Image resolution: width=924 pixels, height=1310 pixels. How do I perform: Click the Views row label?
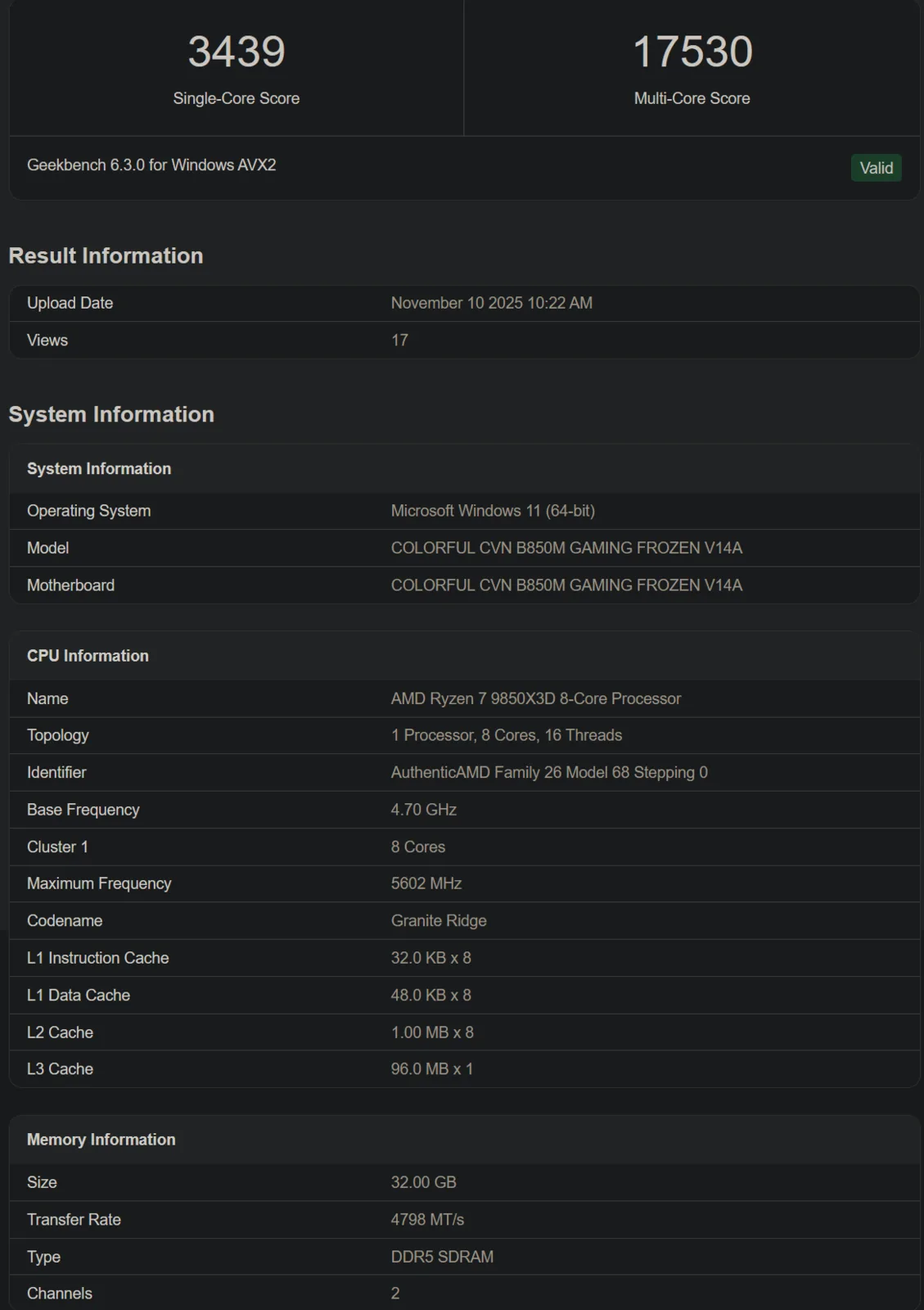(x=47, y=341)
